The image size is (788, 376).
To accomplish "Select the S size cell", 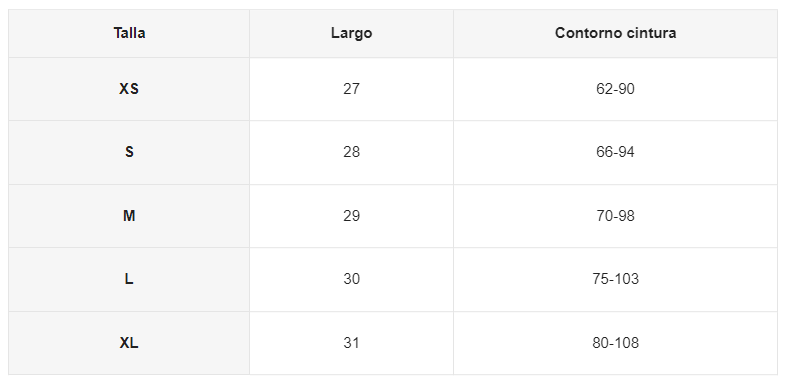I will pyautogui.click(x=129, y=152).
